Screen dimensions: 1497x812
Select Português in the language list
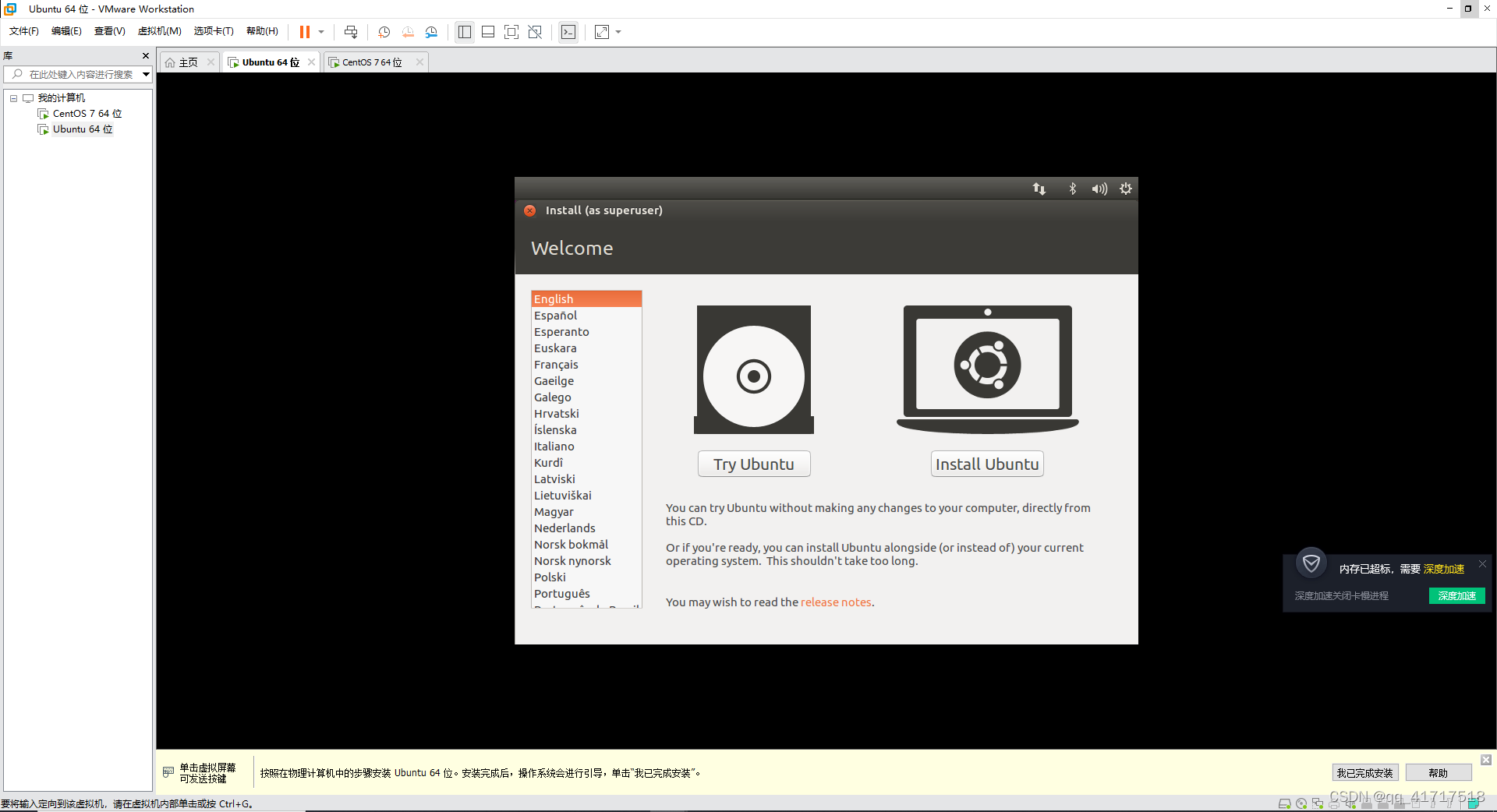point(586,594)
